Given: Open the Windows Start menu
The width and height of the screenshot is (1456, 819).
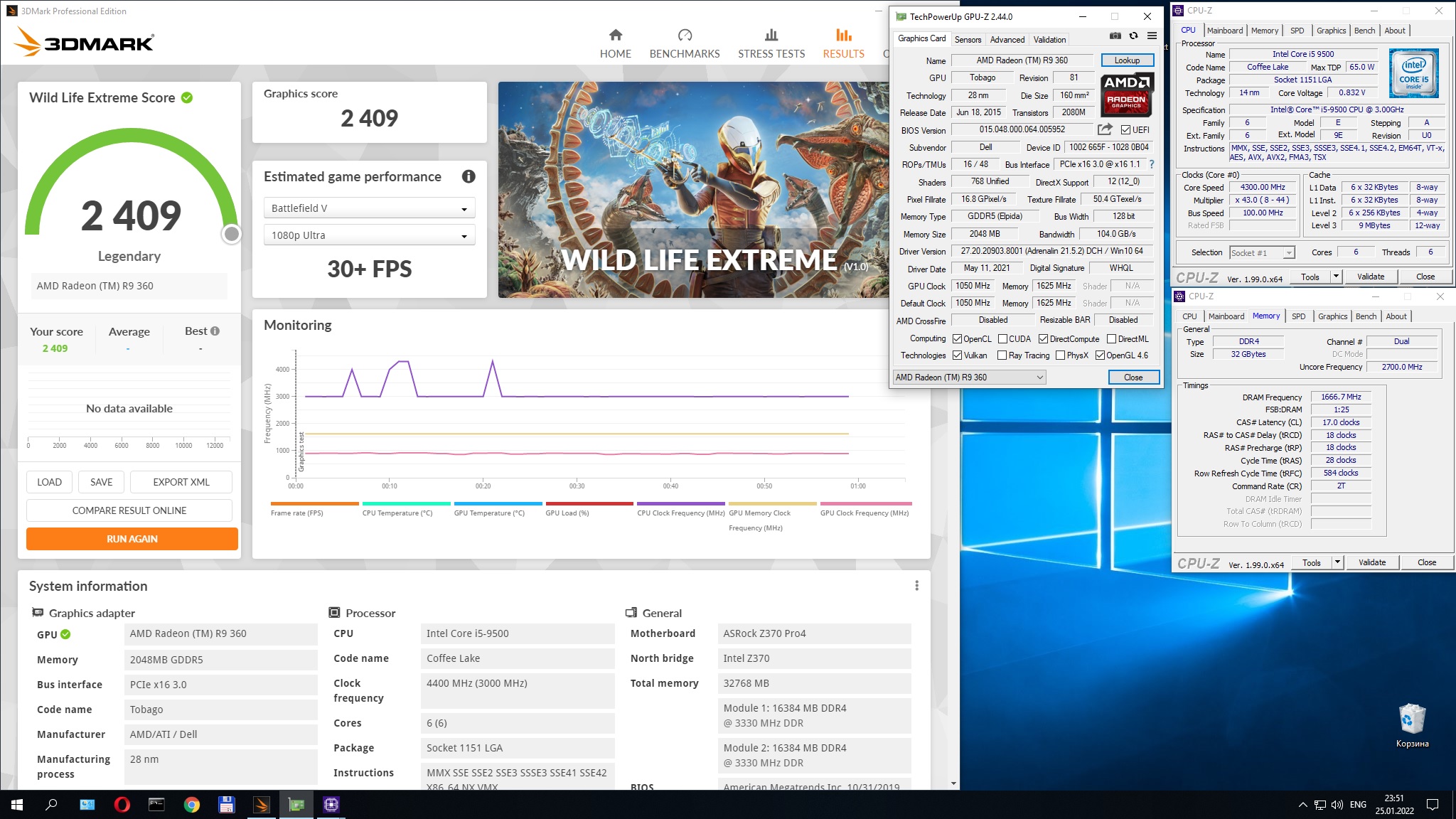Looking at the screenshot, I should [x=17, y=805].
